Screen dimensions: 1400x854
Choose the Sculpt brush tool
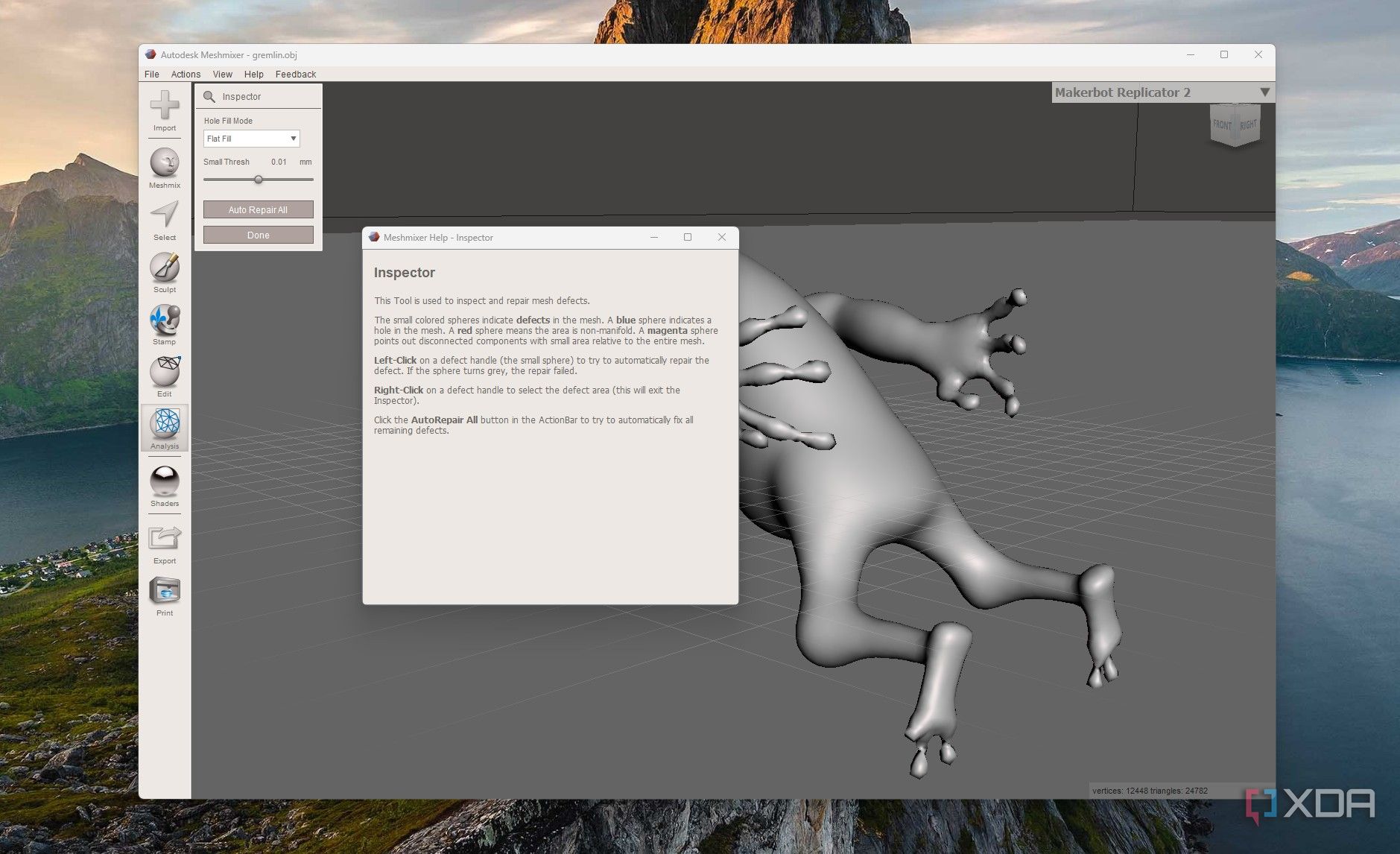pos(165,267)
